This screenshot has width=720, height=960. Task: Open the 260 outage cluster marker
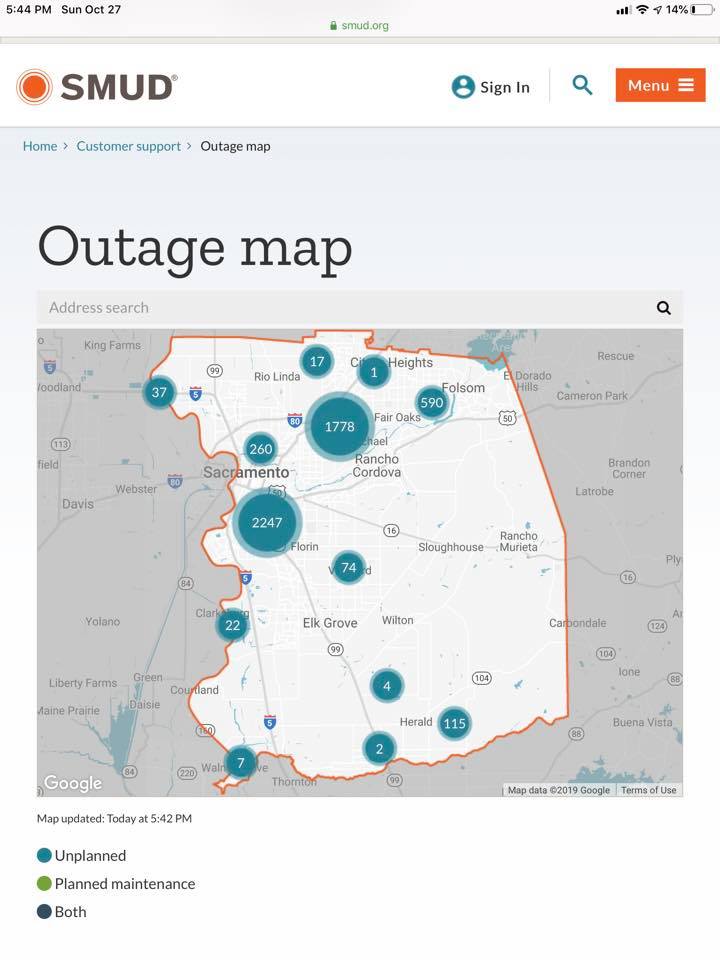261,449
